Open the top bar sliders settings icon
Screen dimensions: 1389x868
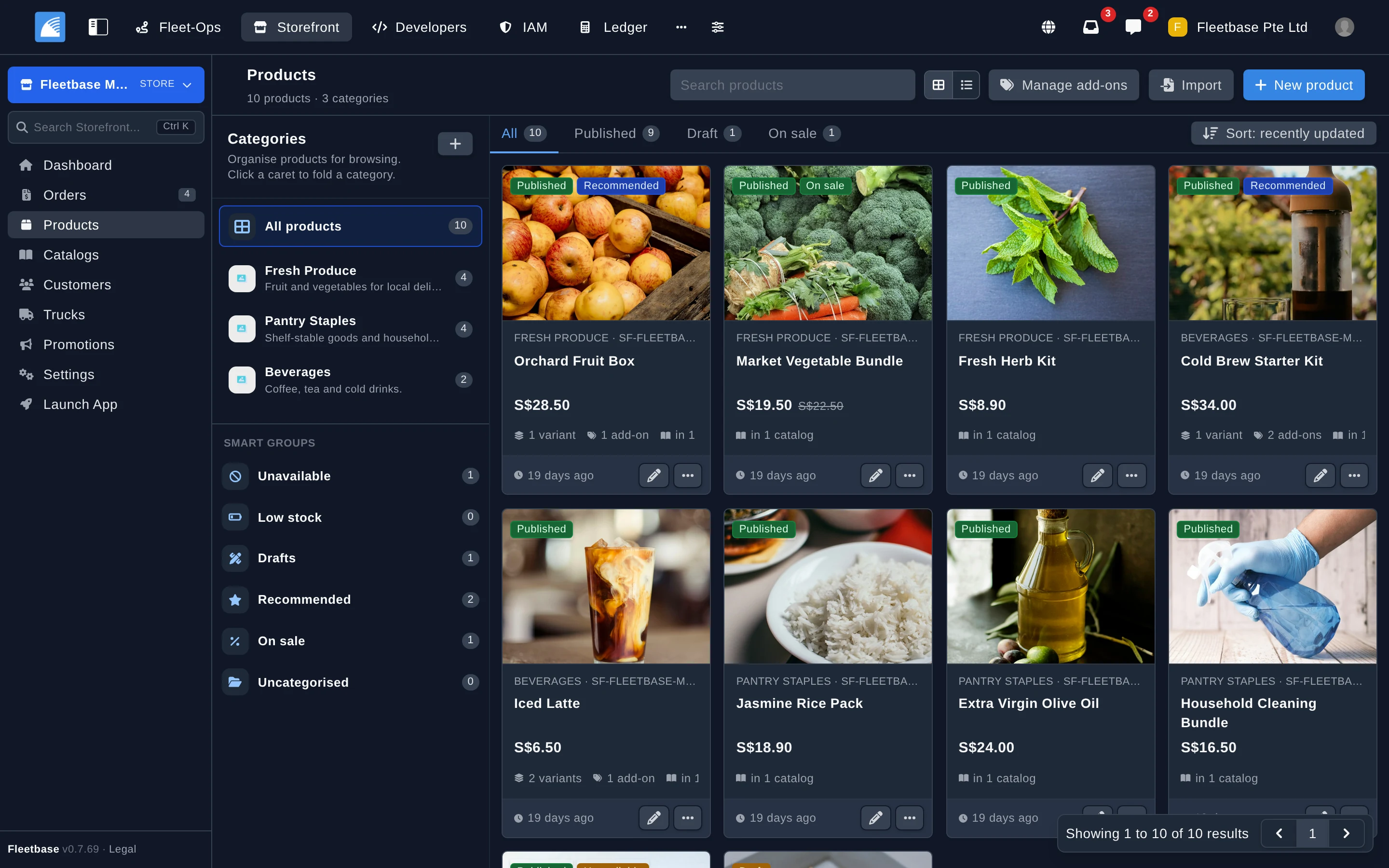[718, 27]
